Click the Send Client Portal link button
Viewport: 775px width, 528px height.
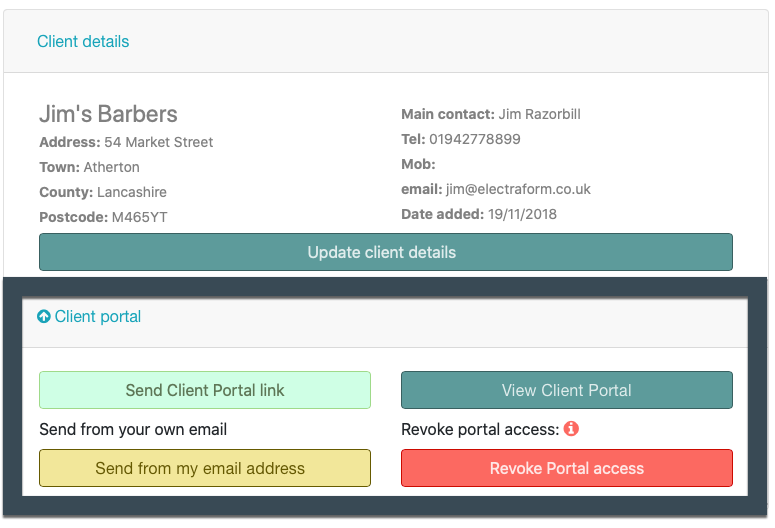[205, 390]
